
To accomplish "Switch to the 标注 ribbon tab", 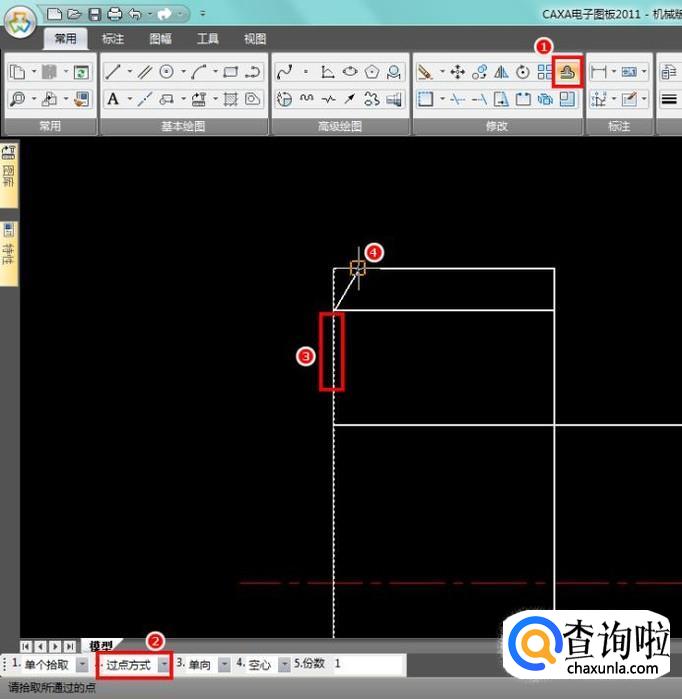I will click(x=113, y=39).
